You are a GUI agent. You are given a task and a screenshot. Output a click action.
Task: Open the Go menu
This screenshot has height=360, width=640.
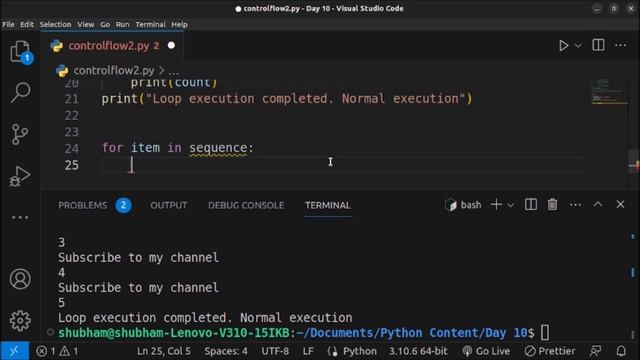point(105,24)
